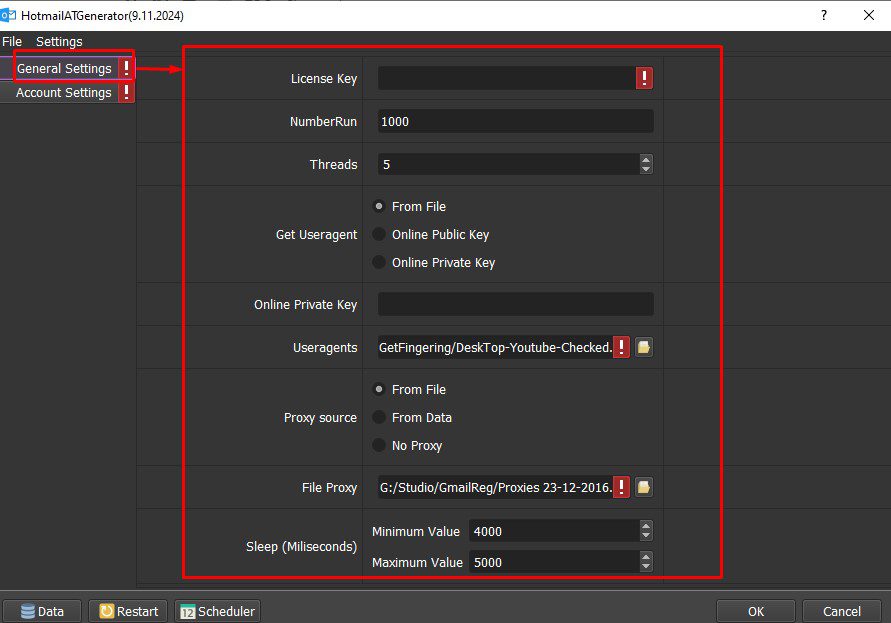Viewport: 891px width, 623px height.
Task: Click the warning icon on General Settings
Action: point(126,69)
